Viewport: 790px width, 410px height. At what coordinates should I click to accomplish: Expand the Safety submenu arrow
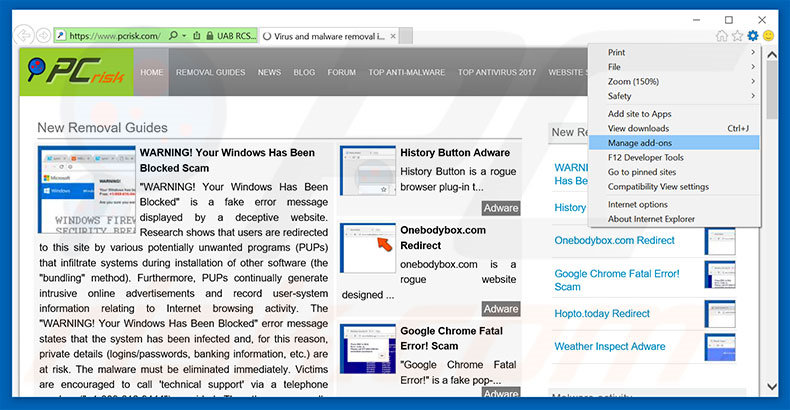[x=753, y=96]
